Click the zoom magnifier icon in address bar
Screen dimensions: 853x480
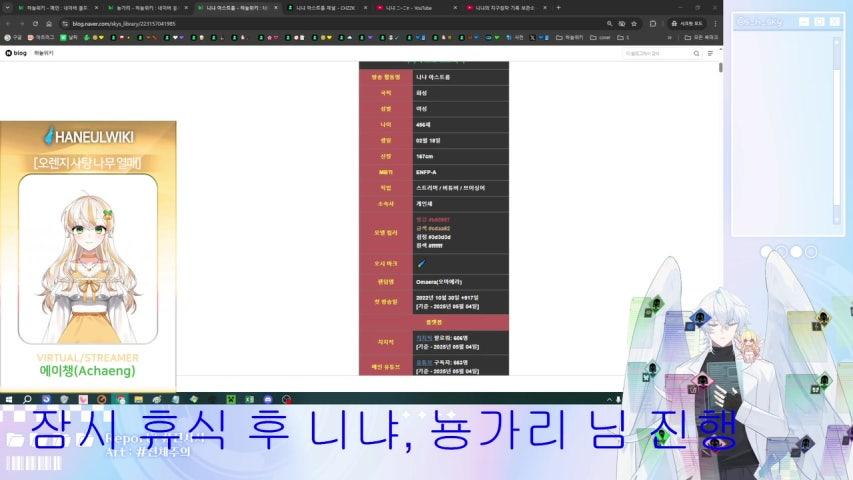[609, 24]
